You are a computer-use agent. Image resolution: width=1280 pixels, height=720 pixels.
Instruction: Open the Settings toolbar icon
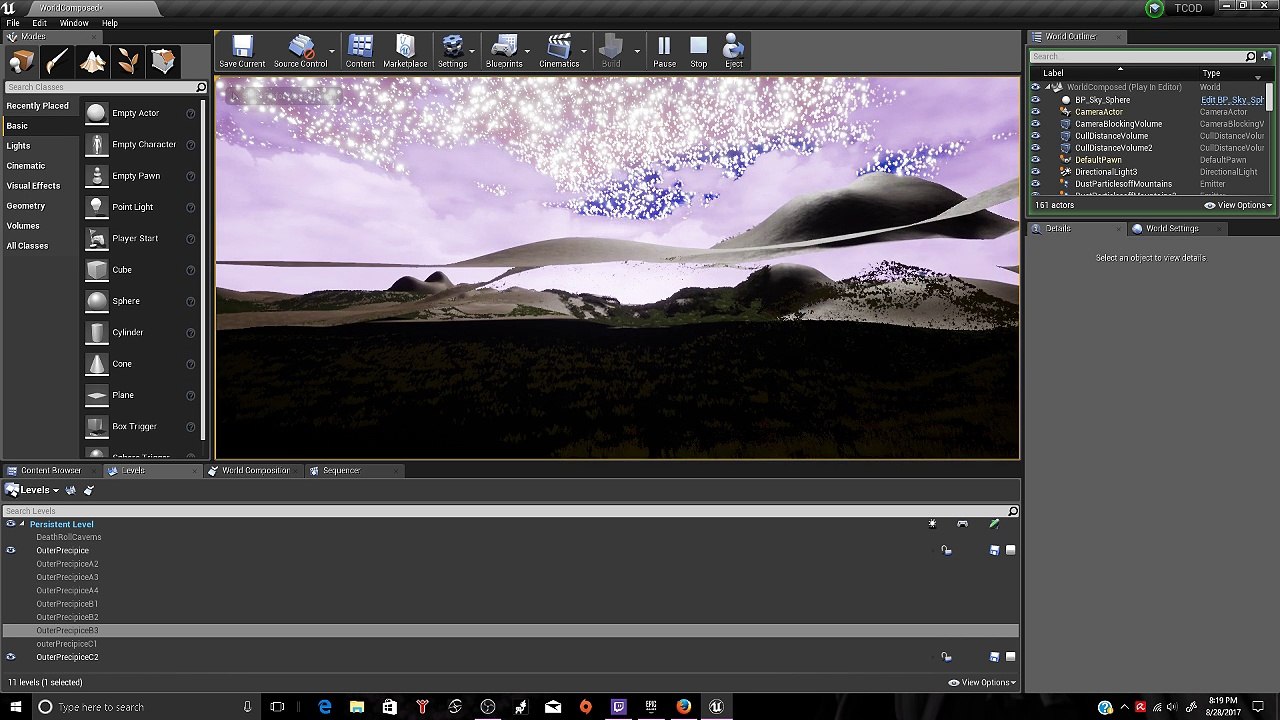(x=452, y=52)
